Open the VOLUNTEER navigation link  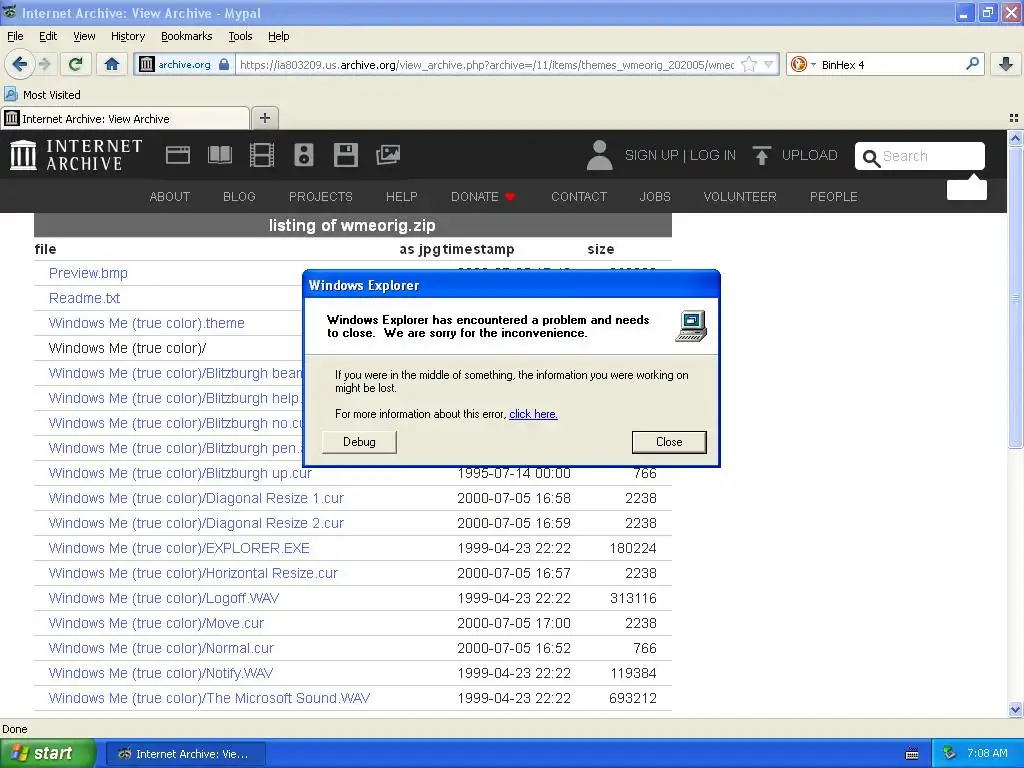tap(740, 197)
